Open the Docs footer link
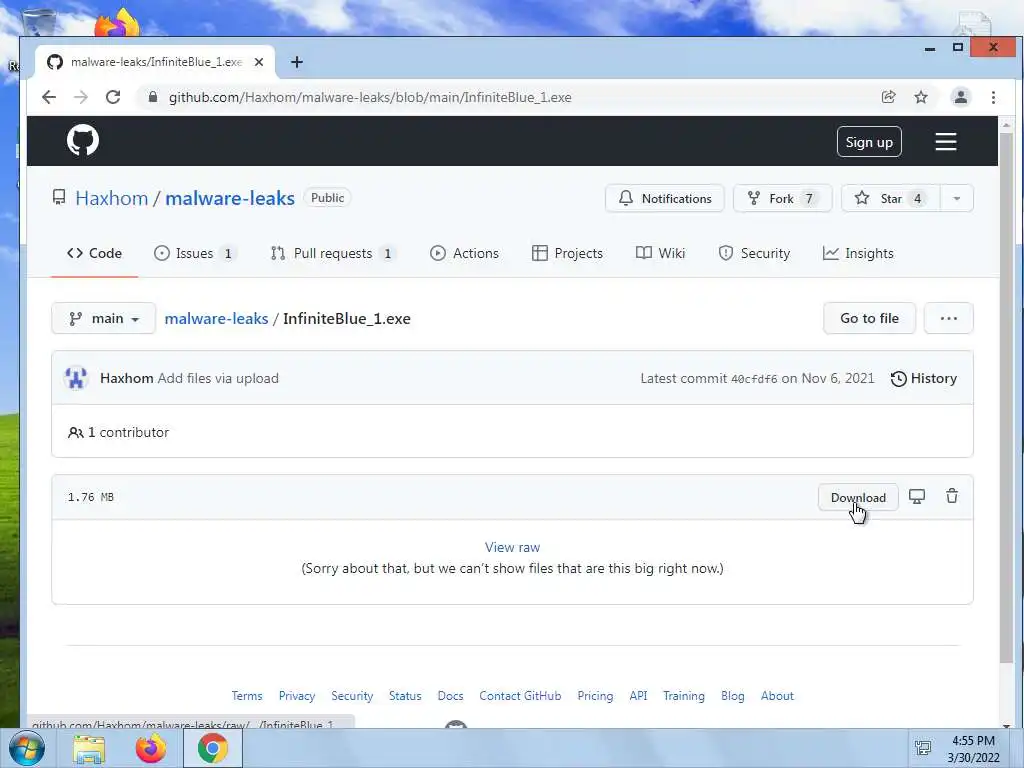Viewport: 1024px width, 768px height. point(450,696)
